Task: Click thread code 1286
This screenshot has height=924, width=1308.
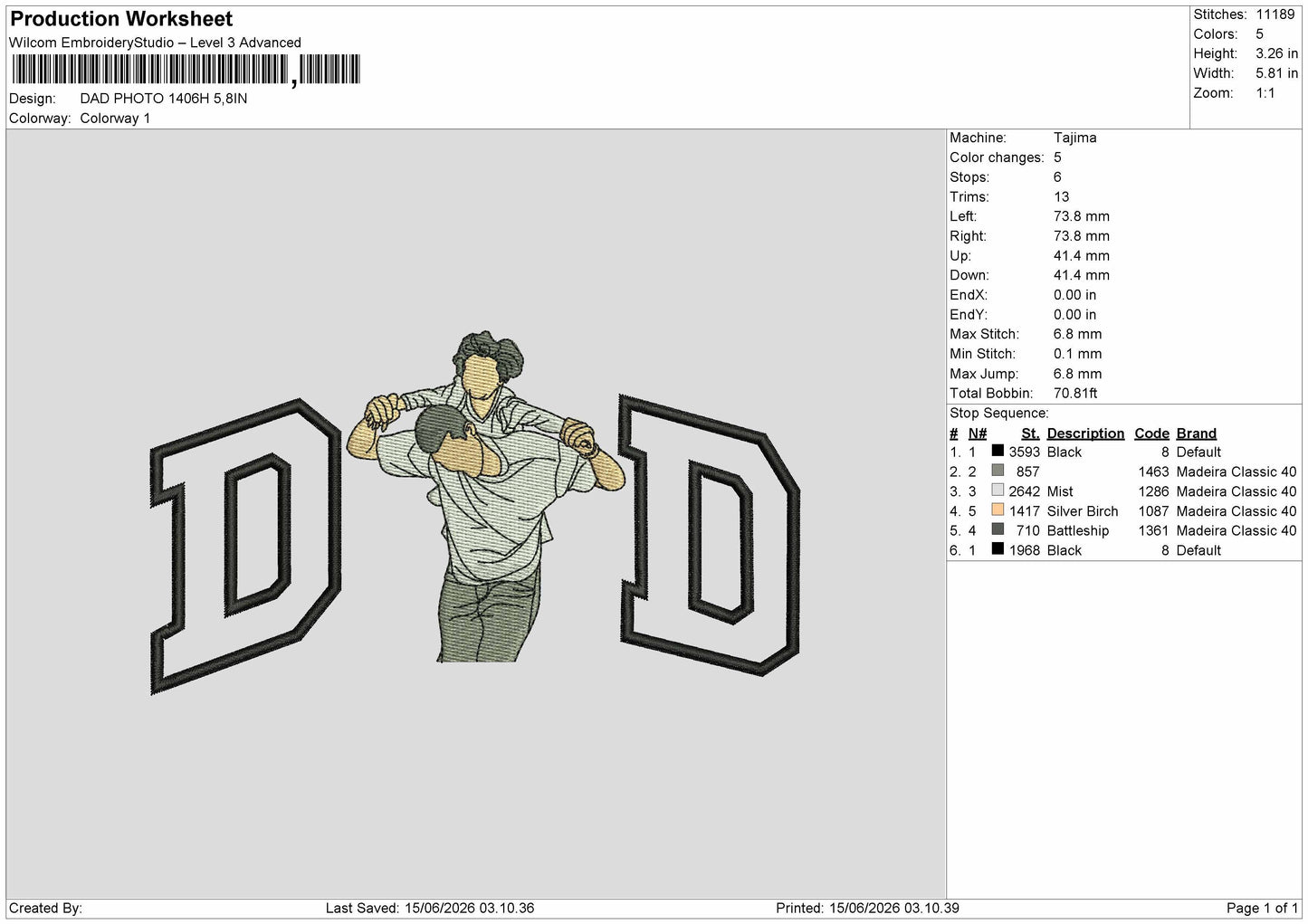Action: tap(1153, 491)
